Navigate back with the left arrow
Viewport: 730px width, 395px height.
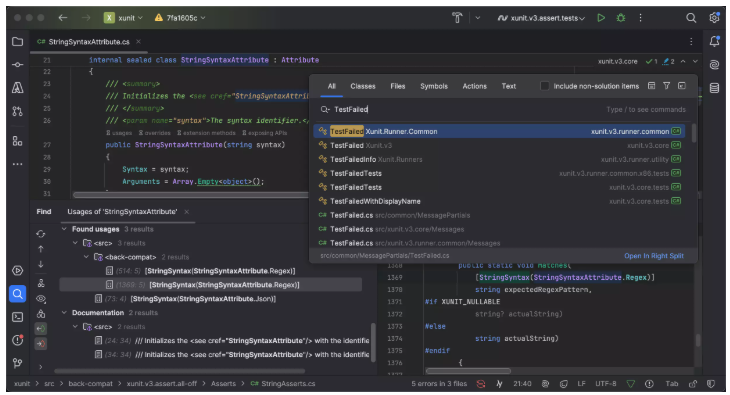[63, 18]
